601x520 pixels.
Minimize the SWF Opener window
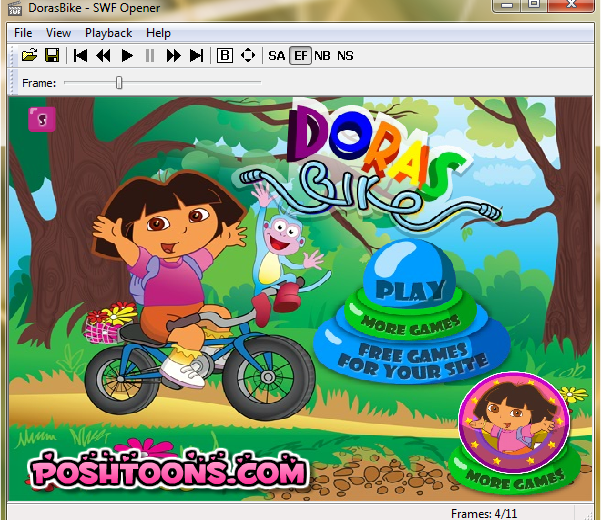tap(507, 5)
